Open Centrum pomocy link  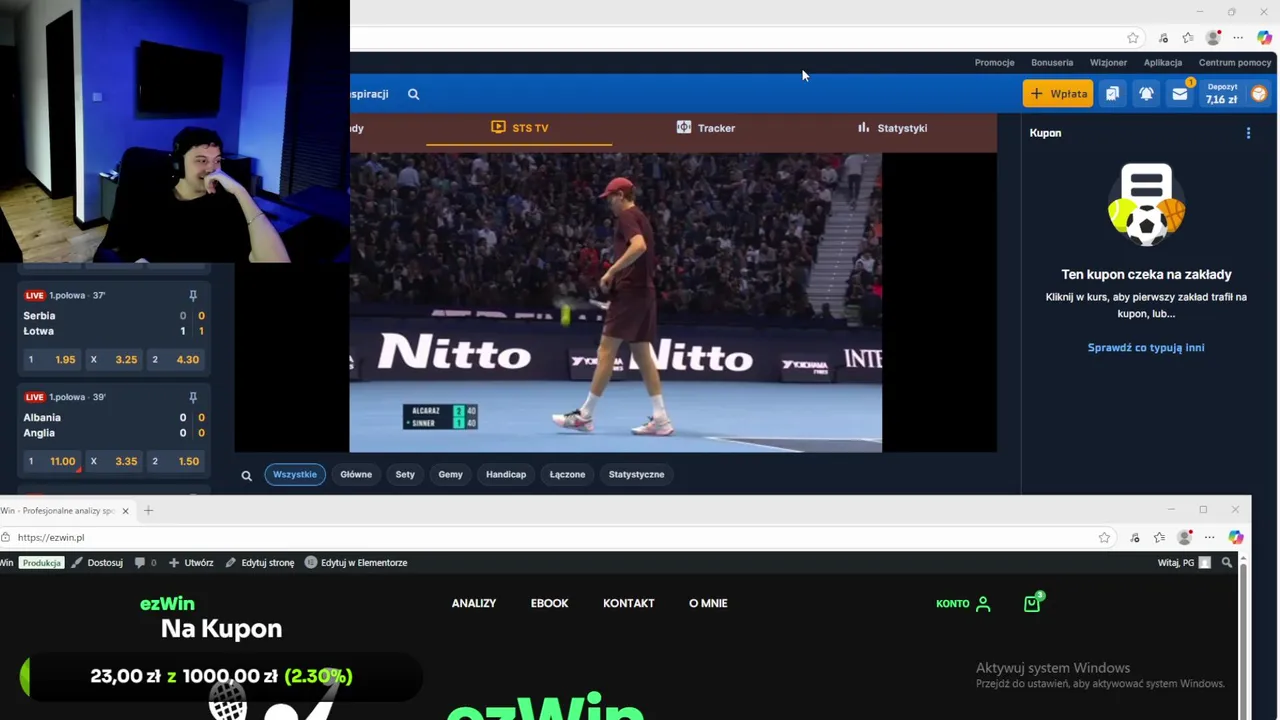[x=1235, y=63]
